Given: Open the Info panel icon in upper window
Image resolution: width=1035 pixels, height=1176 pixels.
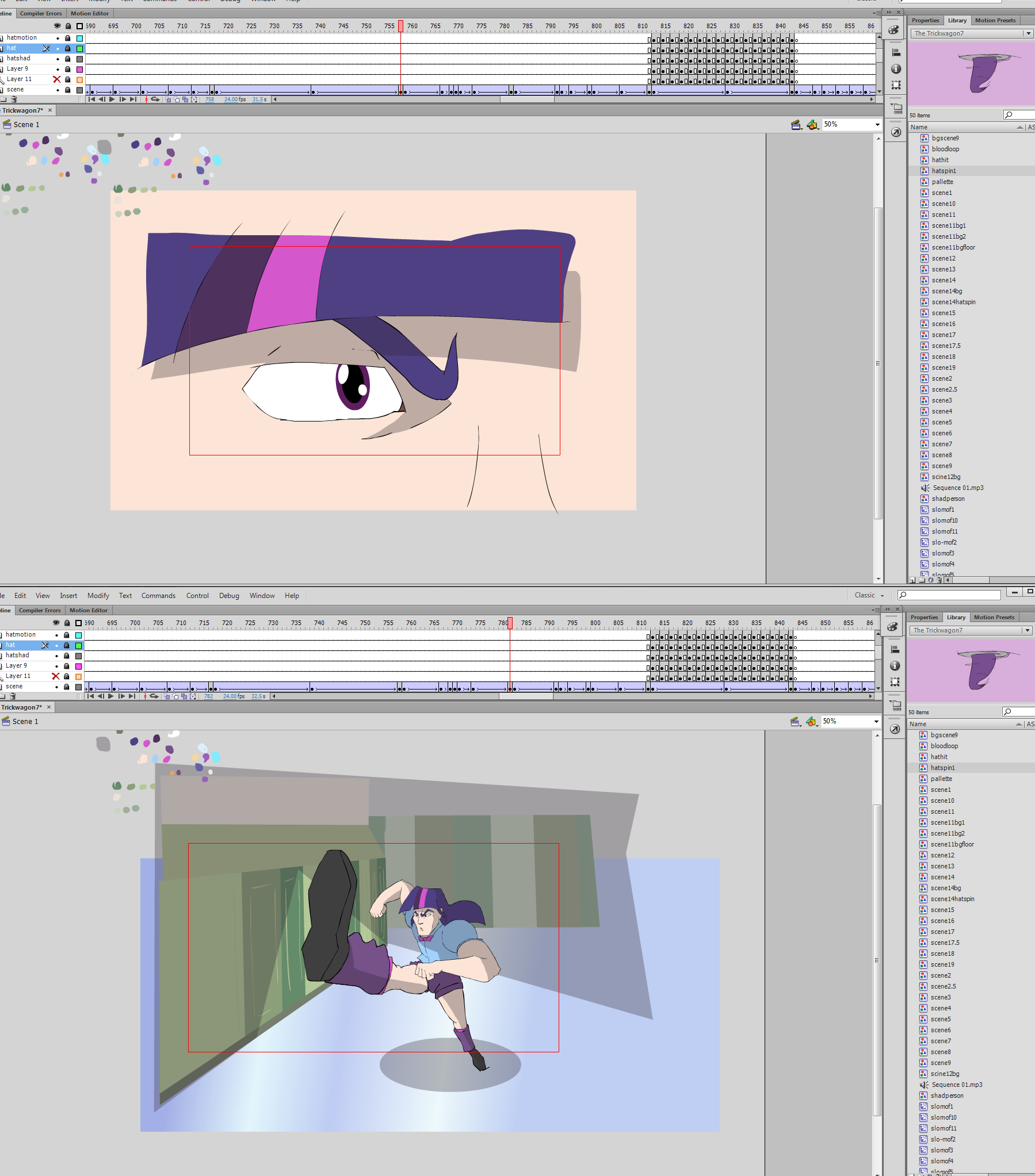Looking at the screenshot, I should coord(896,69).
